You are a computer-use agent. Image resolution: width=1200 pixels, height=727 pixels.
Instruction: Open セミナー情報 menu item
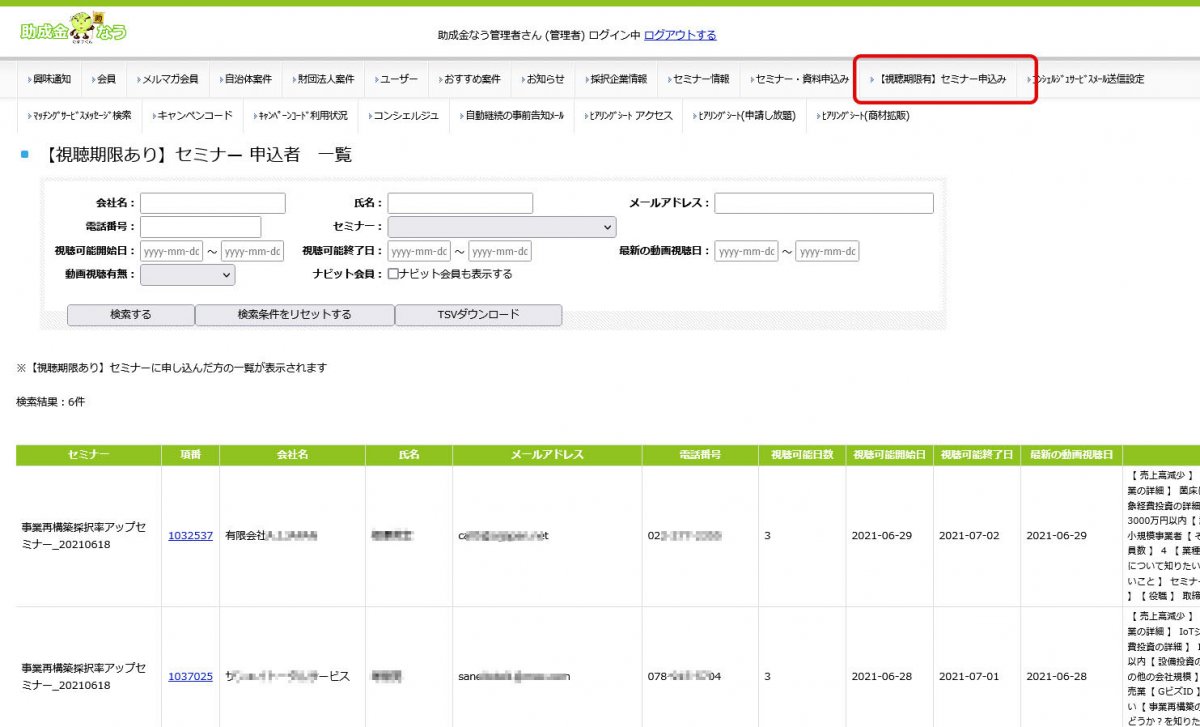click(699, 79)
